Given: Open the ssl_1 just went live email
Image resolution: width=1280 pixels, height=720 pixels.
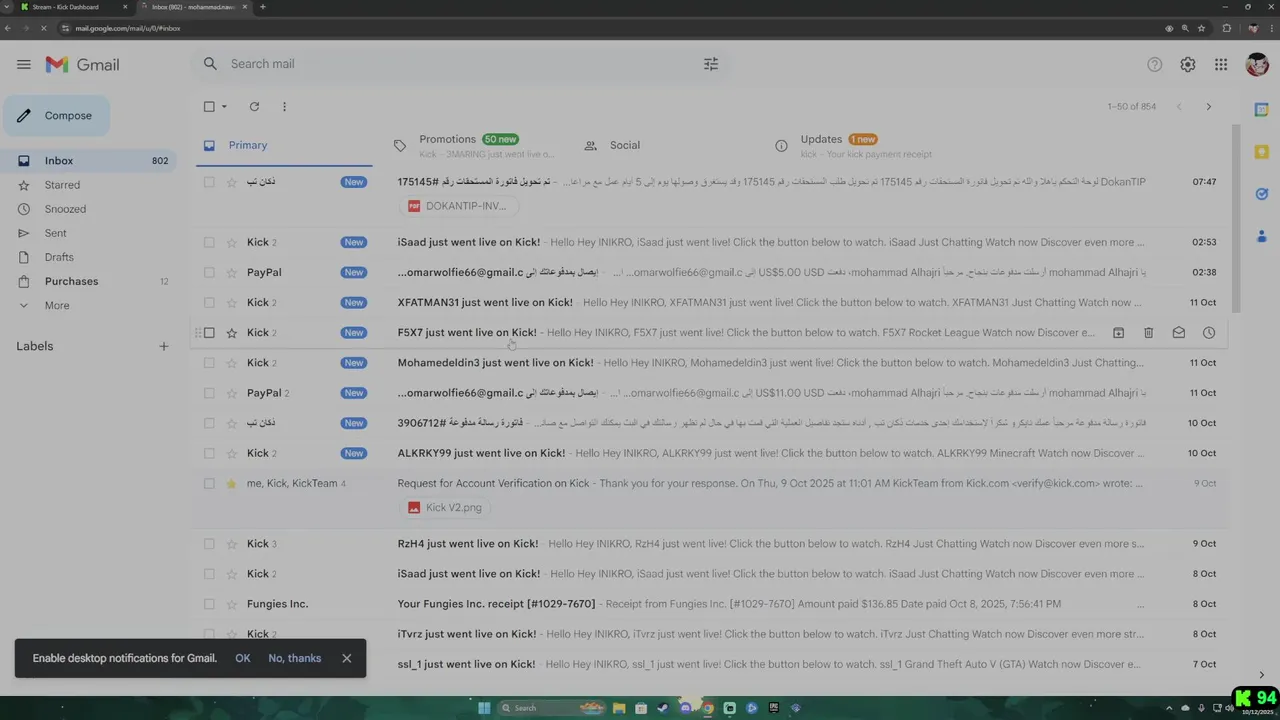Looking at the screenshot, I should (x=710, y=664).
